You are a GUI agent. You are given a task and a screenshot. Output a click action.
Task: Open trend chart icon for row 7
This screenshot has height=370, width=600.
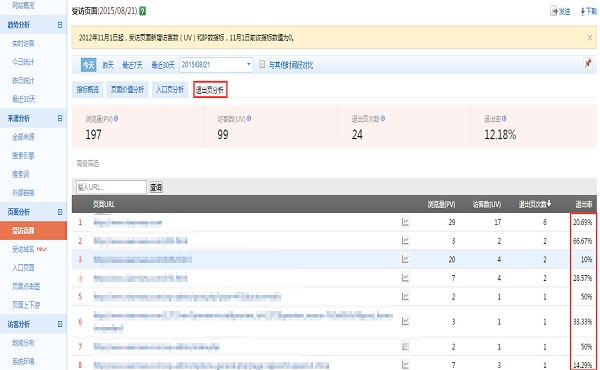tap(405, 347)
